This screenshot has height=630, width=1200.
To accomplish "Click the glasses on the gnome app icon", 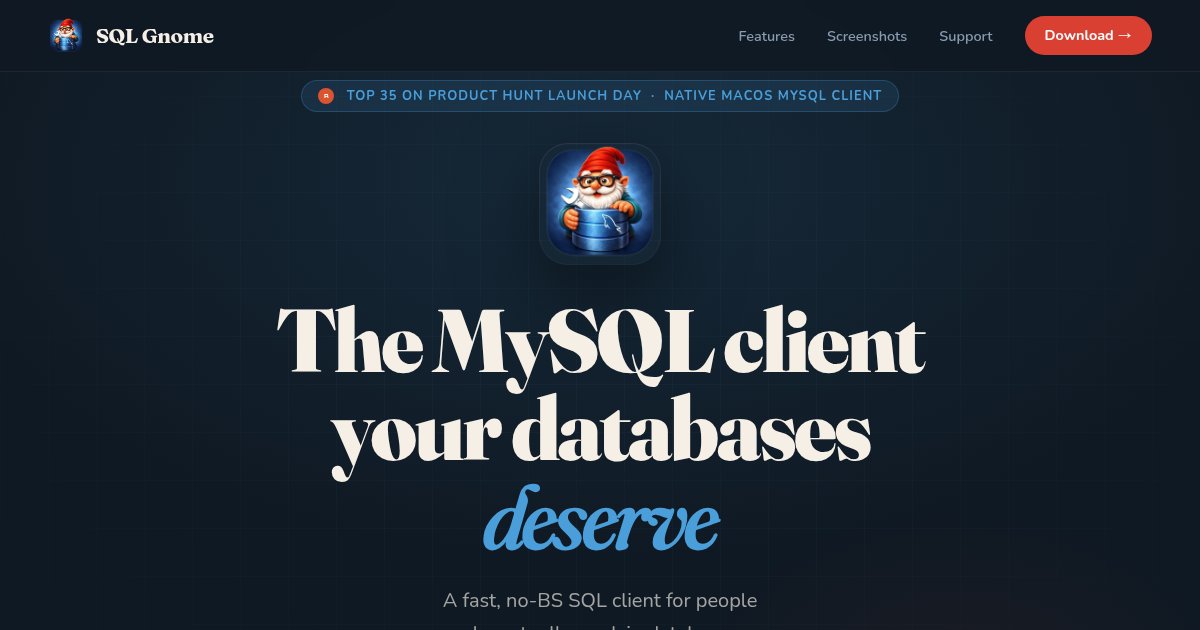I will (x=597, y=181).
